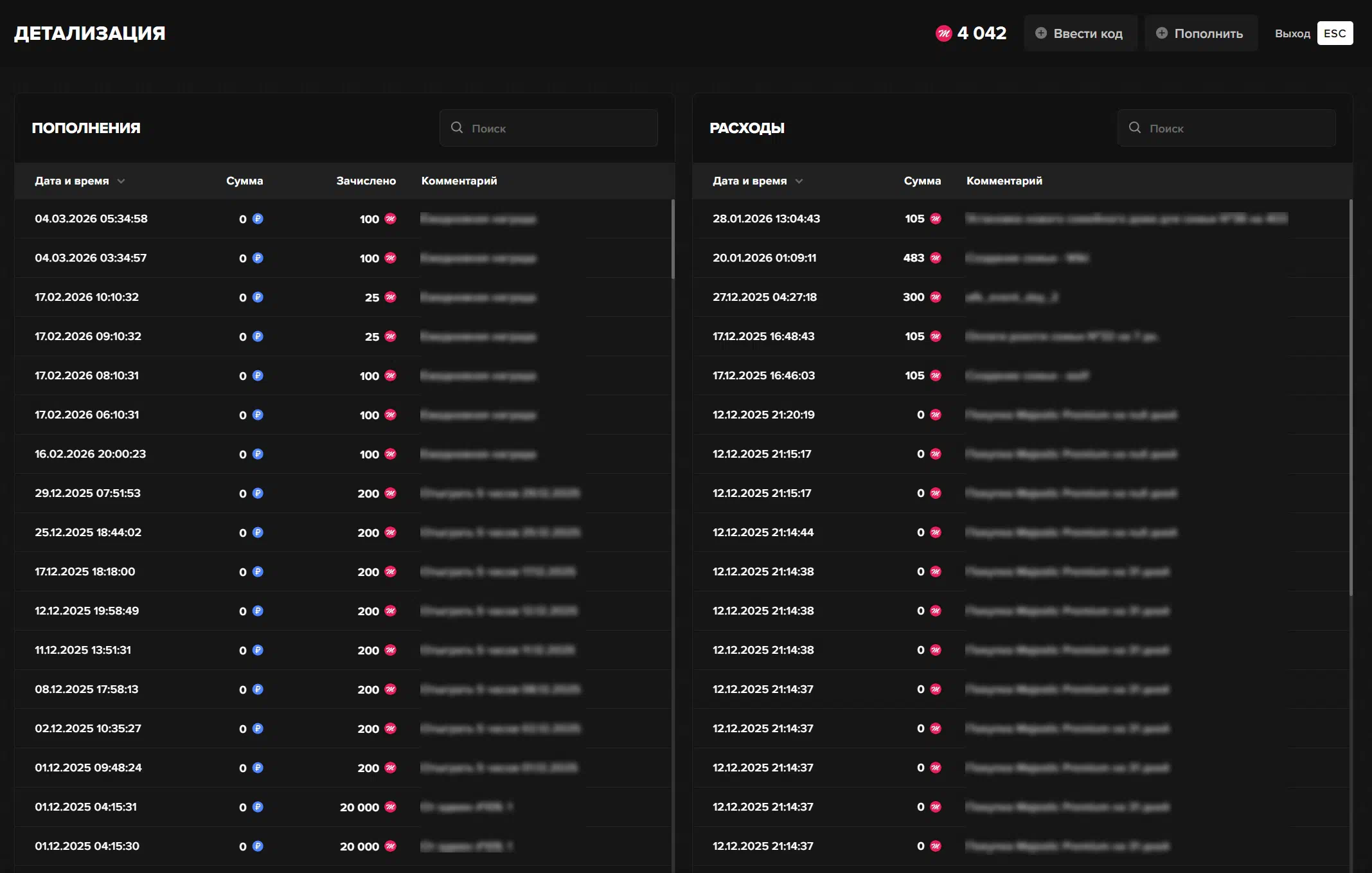Click Сумма column header in Расходы
This screenshot has height=873, width=1372.
pos(922,181)
